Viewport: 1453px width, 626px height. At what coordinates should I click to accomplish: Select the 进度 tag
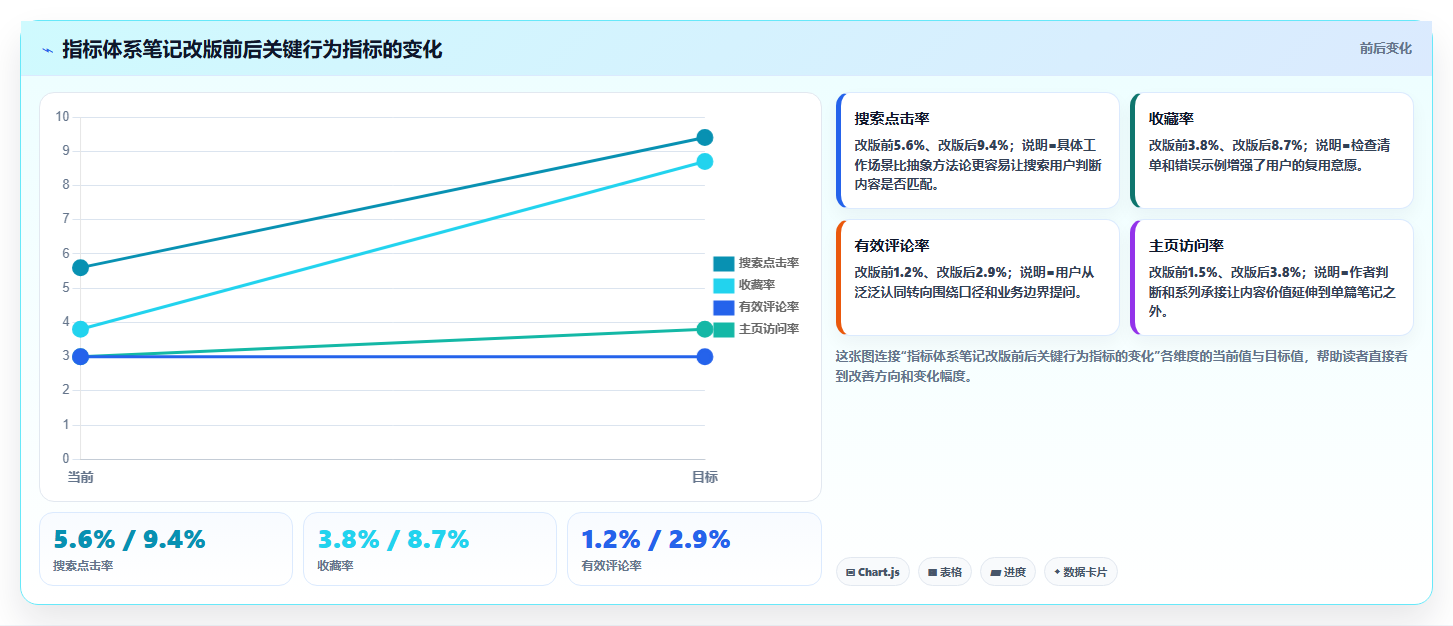(1008, 572)
